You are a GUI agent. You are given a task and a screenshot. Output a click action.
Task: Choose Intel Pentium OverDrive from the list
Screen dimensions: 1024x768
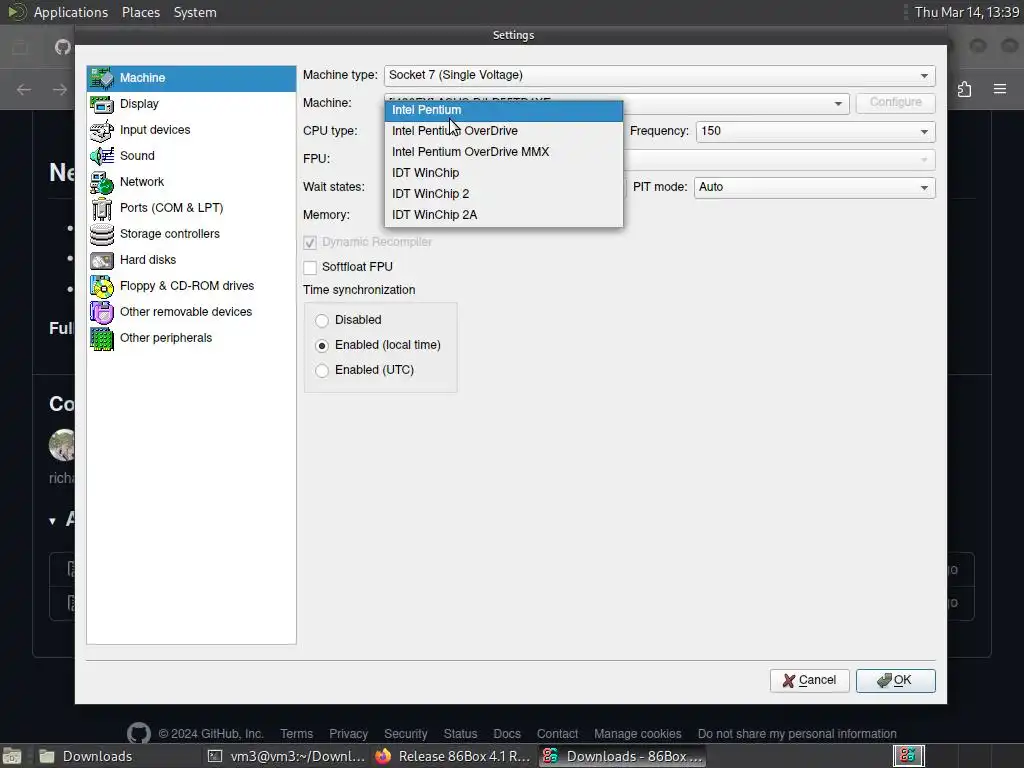[504, 131]
